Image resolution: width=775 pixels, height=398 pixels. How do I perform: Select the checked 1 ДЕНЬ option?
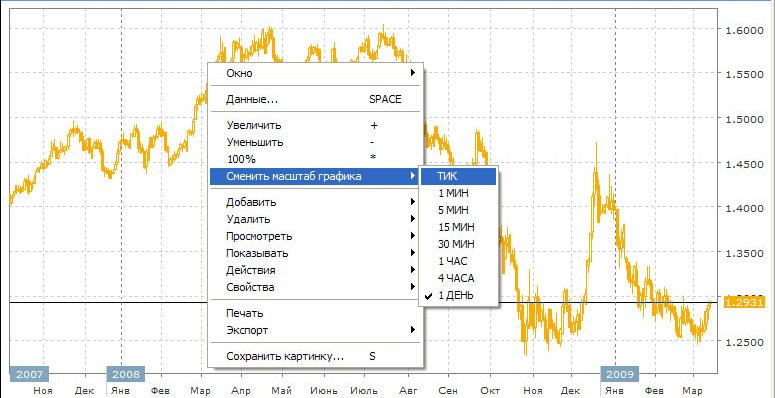click(458, 296)
